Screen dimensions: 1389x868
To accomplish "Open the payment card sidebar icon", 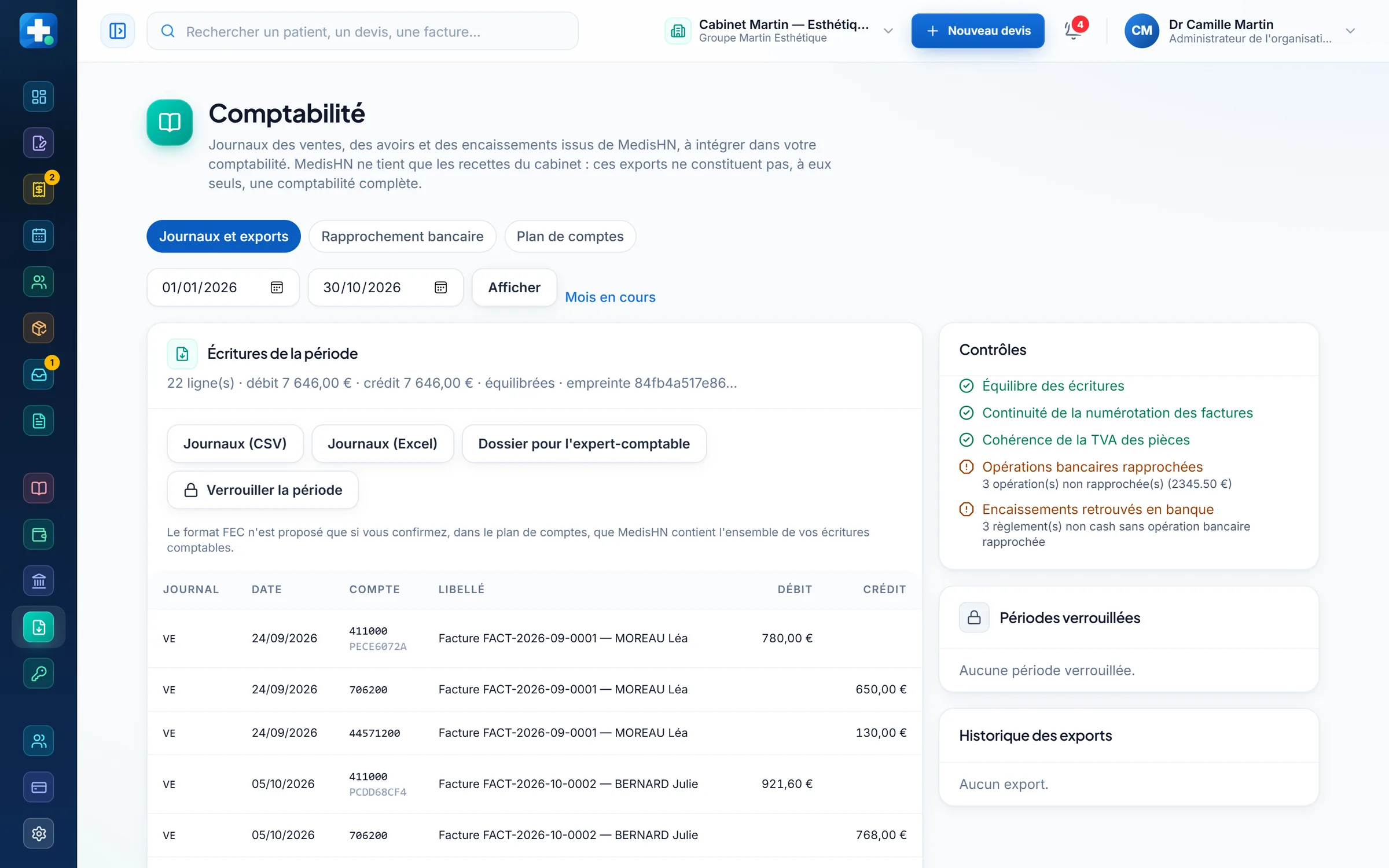I will [x=39, y=787].
